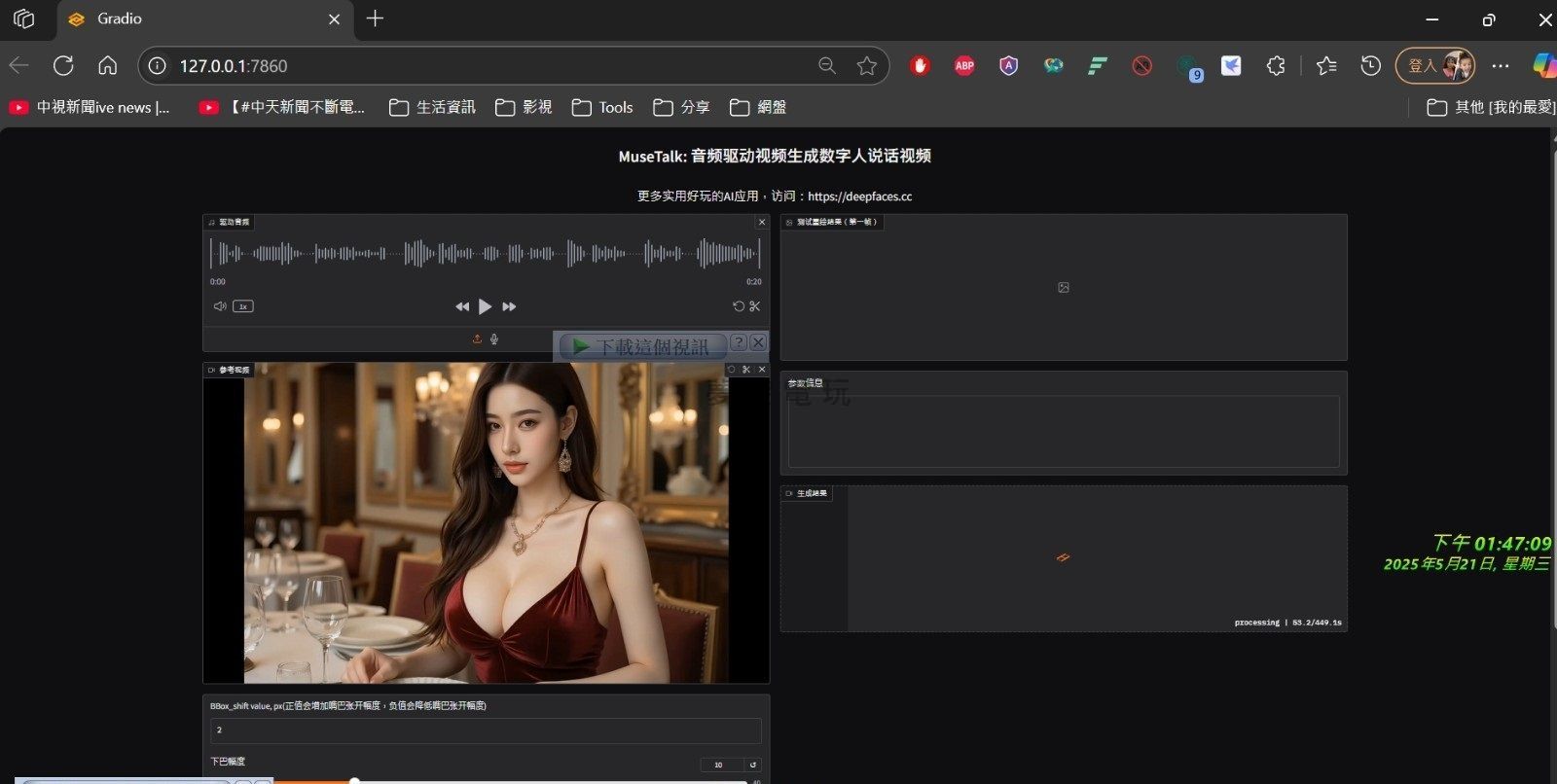Image resolution: width=1557 pixels, height=784 pixels.
Task: Select the upload audio source icon
Action: (x=477, y=339)
